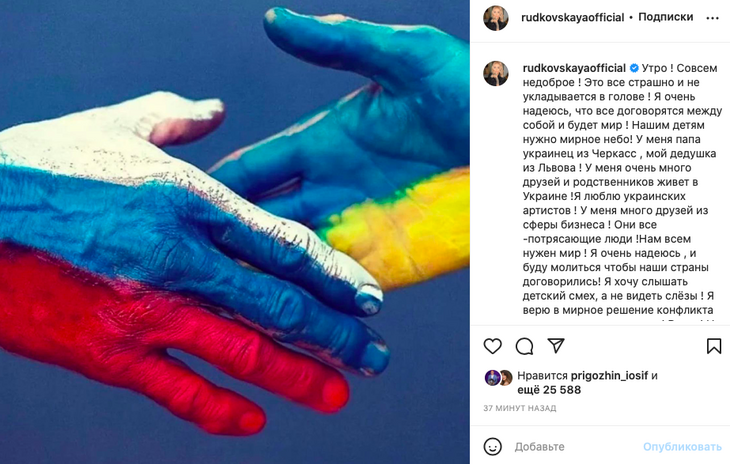Open rudkovskayaofficial username in caption
Image resolution: width=730 pixels, height=464 pixels.
574,68
